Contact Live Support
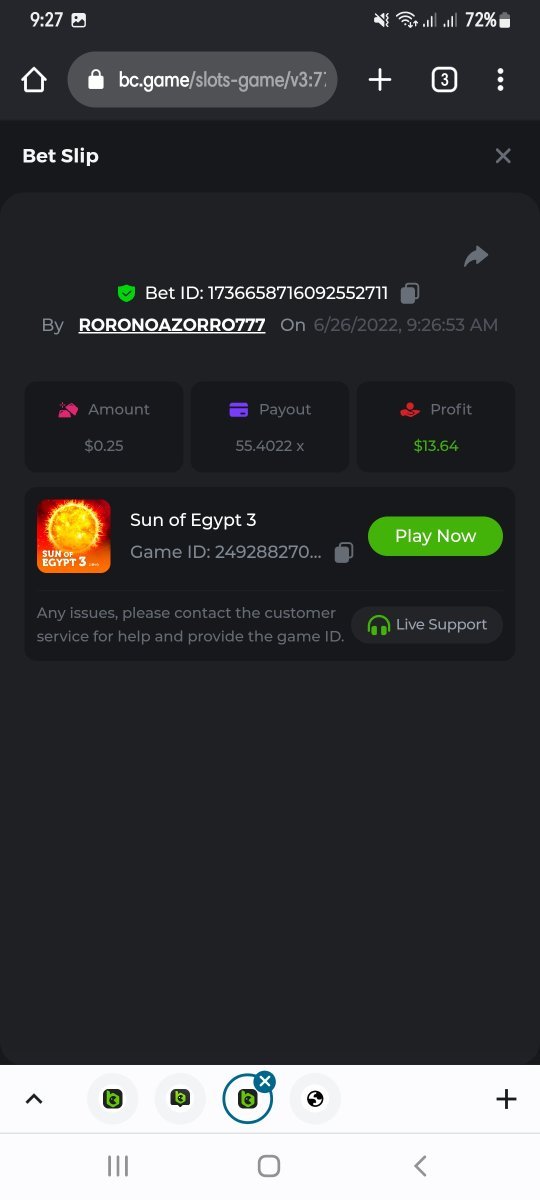The image size is (540, 1200). coord(427,625)
